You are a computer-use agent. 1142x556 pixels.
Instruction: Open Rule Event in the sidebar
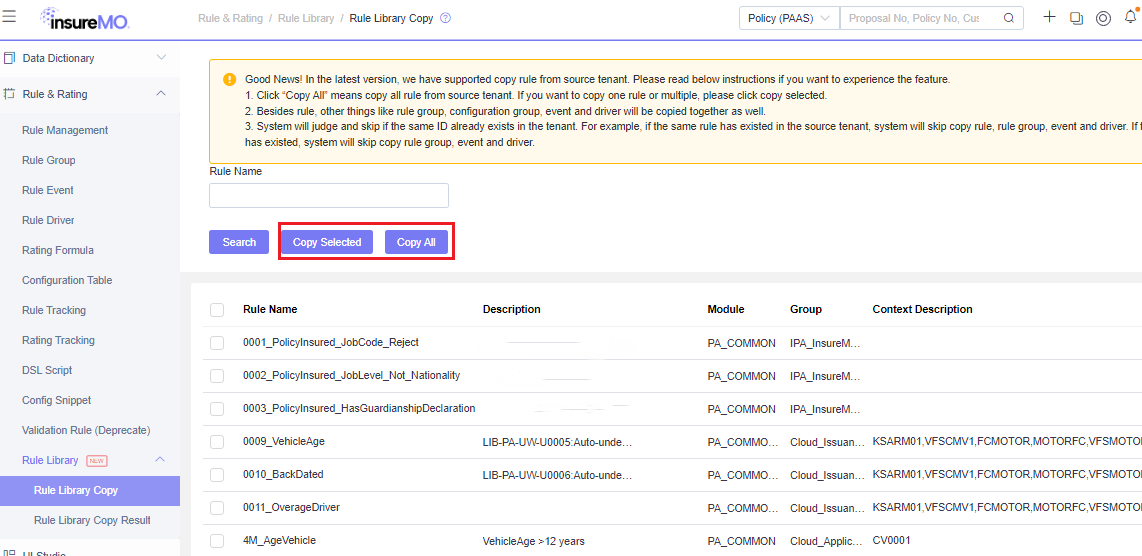point(47,190)
